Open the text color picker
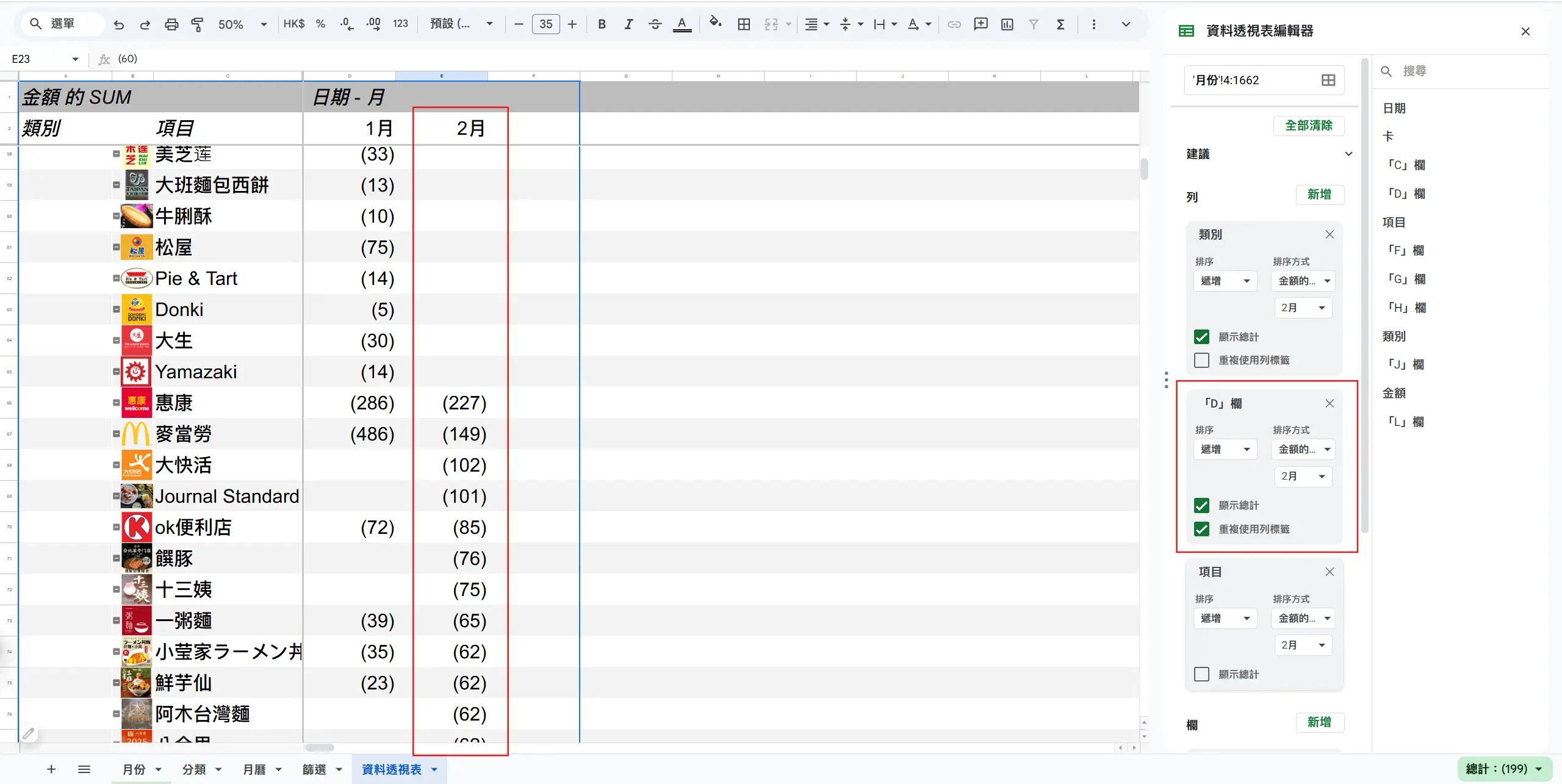This screenshot has height=784, width=1562. coord(682,24)
